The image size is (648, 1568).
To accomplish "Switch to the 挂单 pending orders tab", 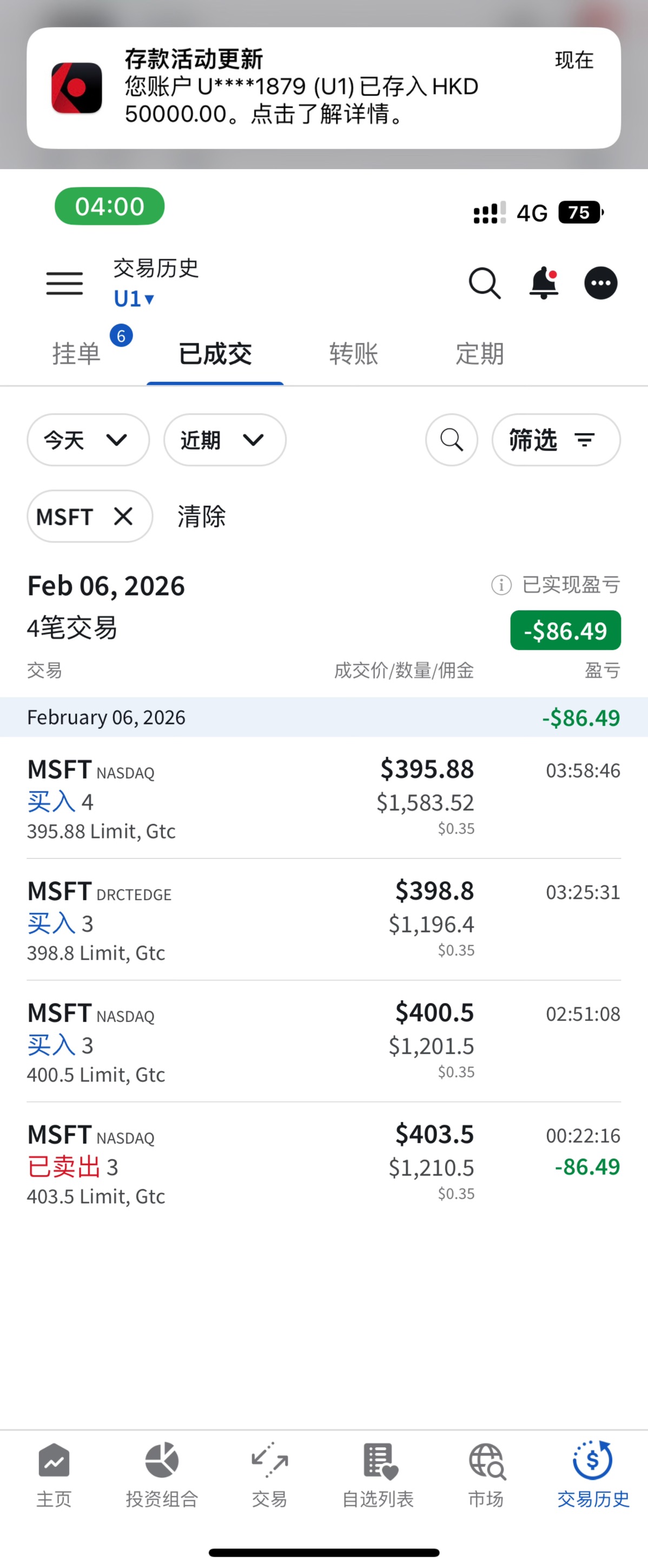I will pyautogui.click(x=77, y=354).
